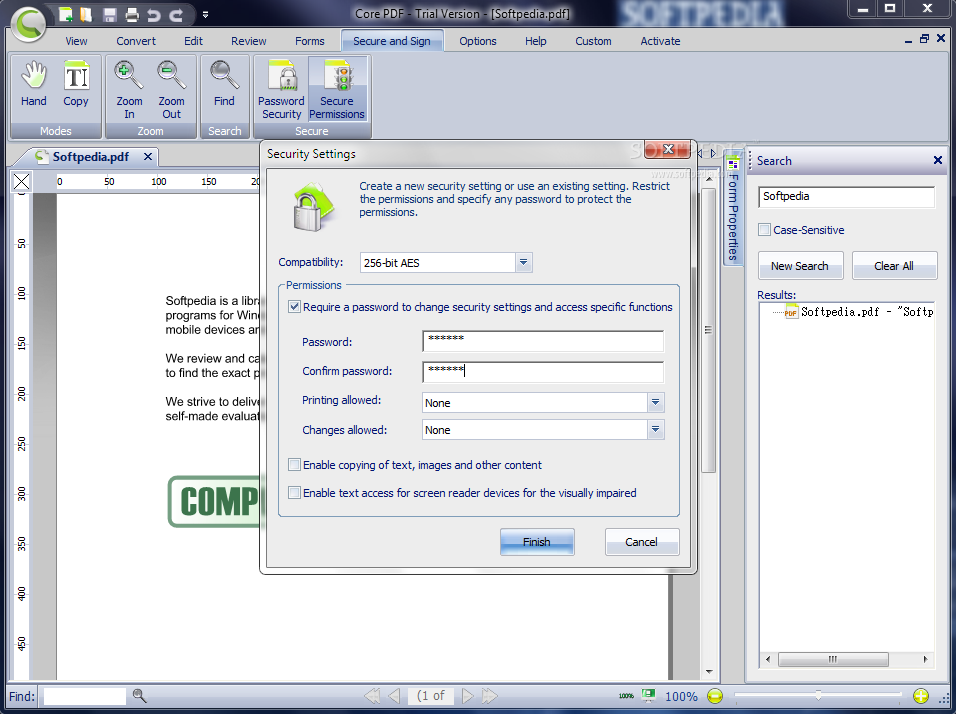Click the ruler corner cross icon

coord(22,181)
